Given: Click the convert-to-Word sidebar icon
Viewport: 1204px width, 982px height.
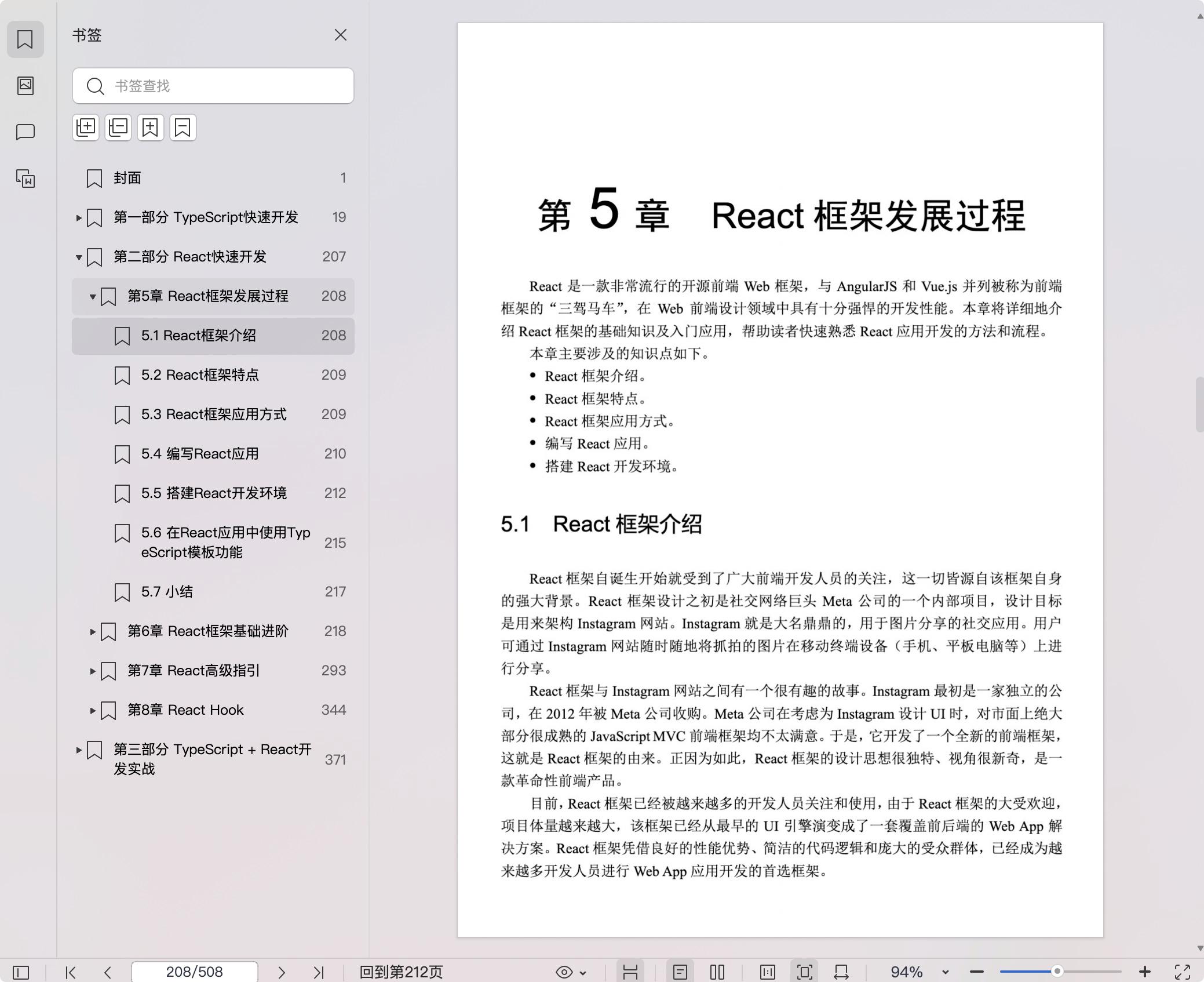Looking at the screenshot, I should 25,179.
